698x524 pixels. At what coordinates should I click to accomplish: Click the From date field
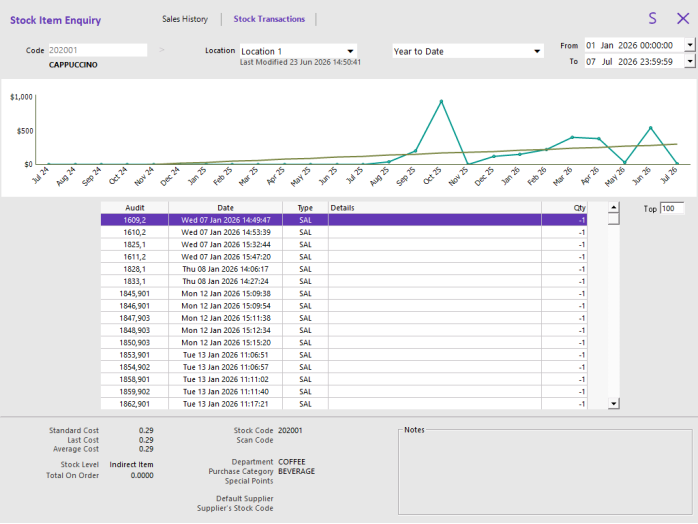[634, 45]
